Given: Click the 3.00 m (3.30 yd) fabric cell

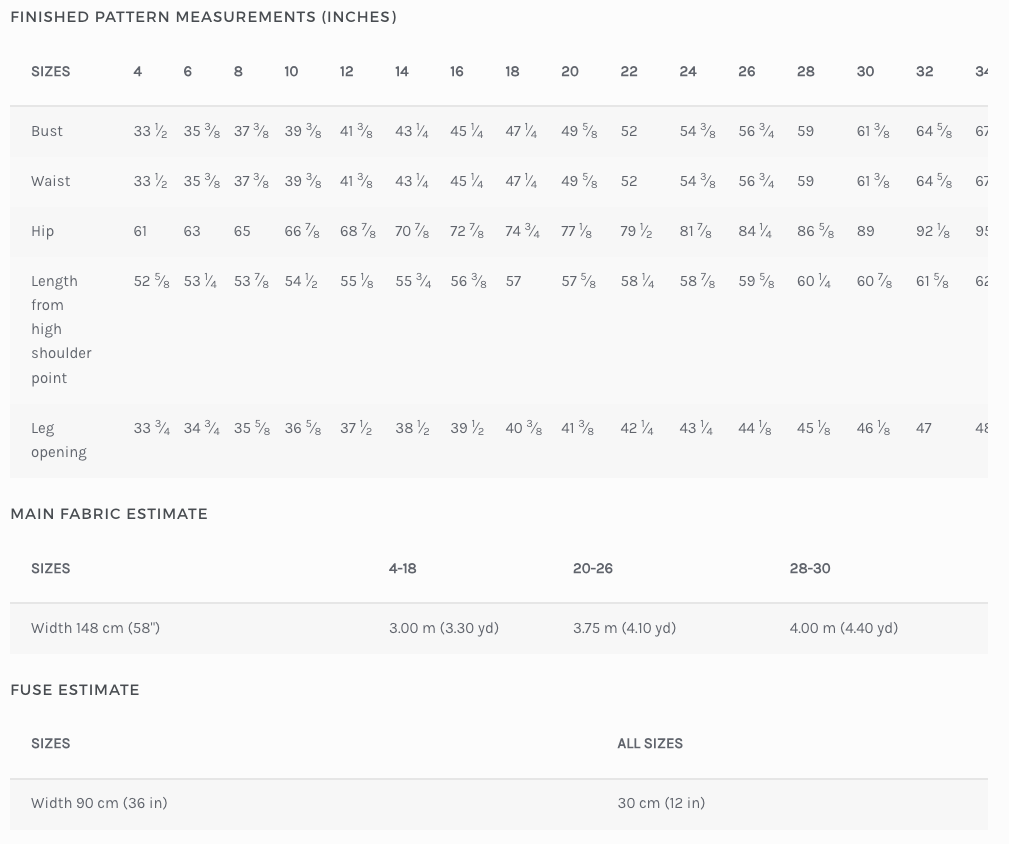Looking at the screenshot, I should pyautogui.click(x=444, y=628).
